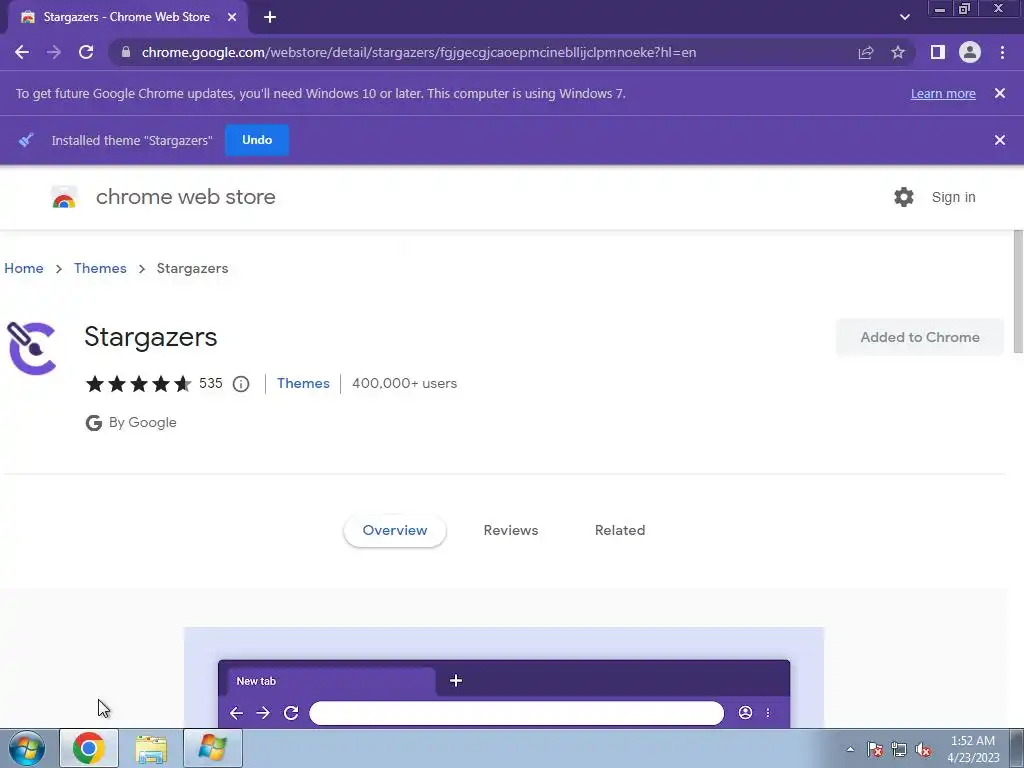Screen dimensions: 1024x768
Task: Click the Added to Chrome button
Action: (920, 338)
